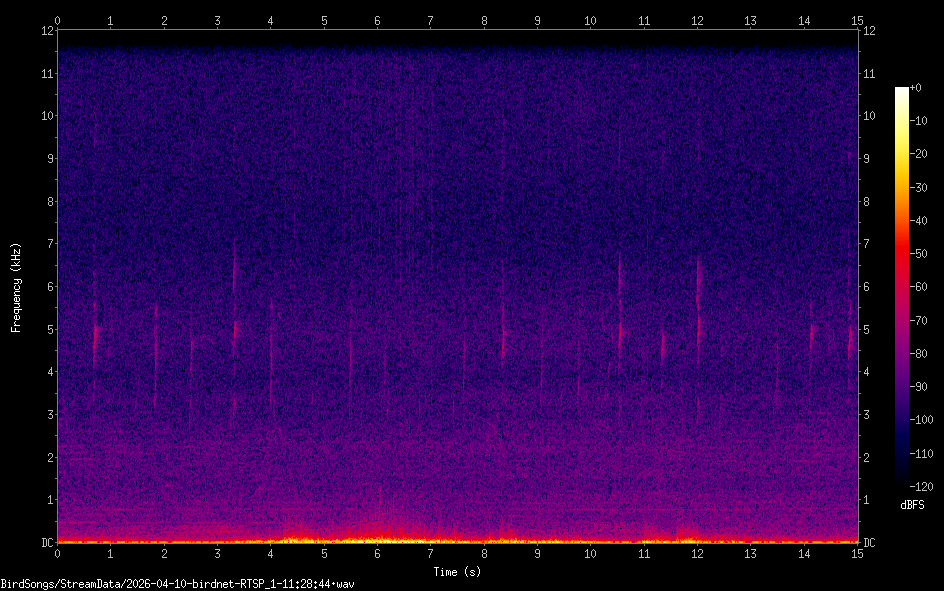Click the dBFS label under the color bar
Viewport: 944px width, 591px height.
911,505
